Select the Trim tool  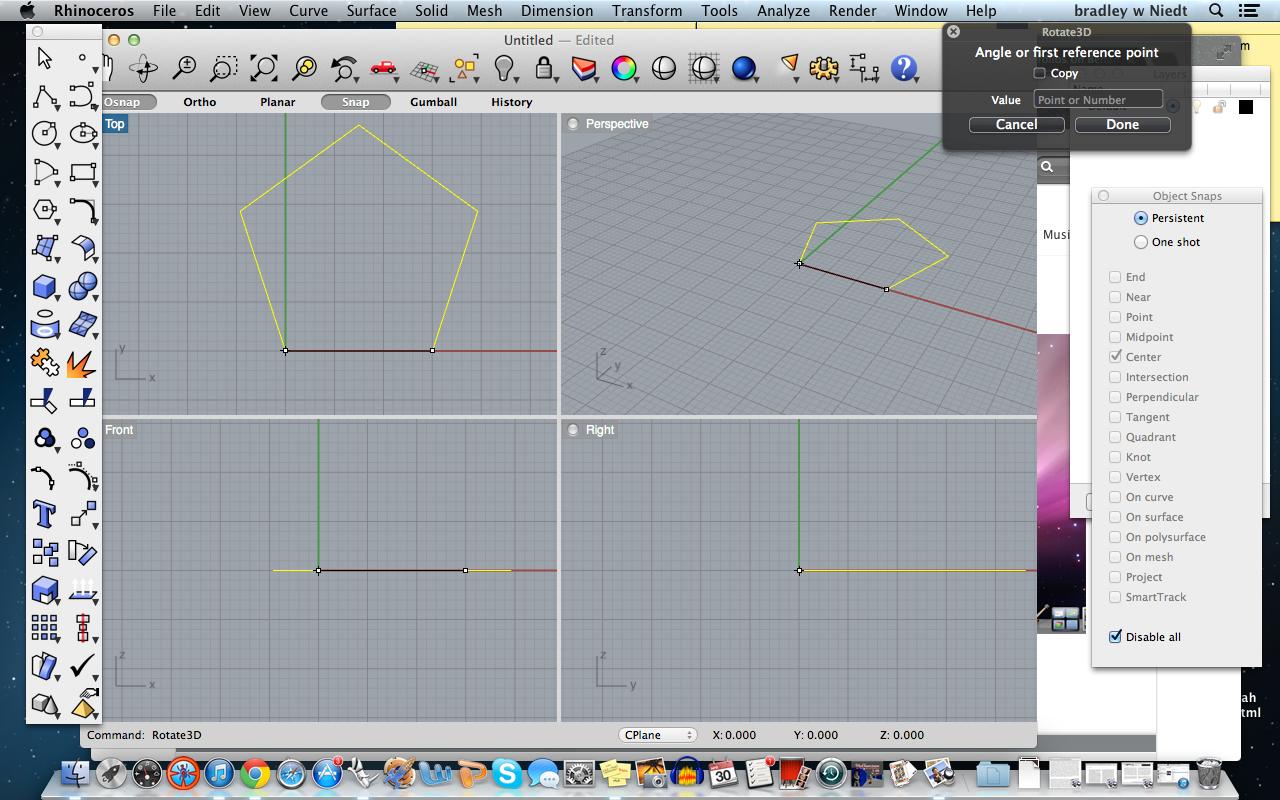(44, 400)
